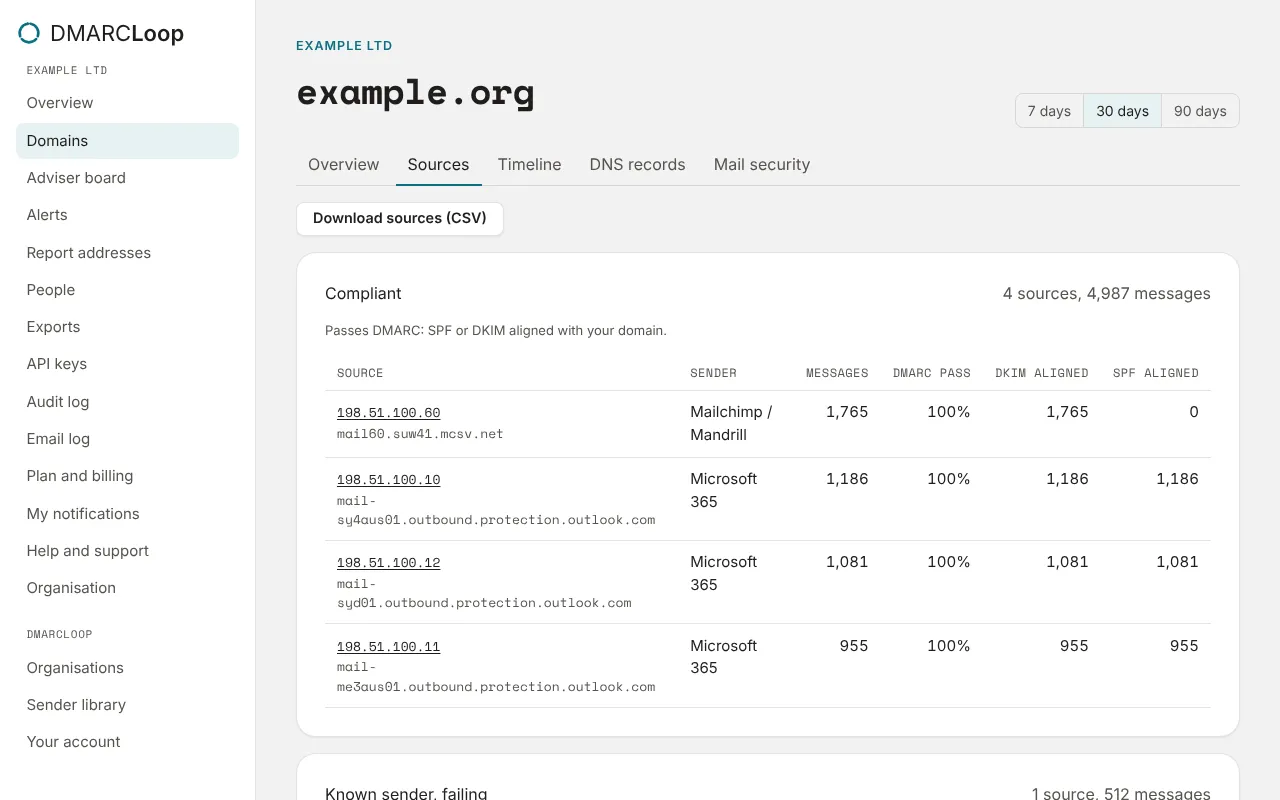Click the example.org page title
The width and height of the screenshot is (1280, 800).
(x=415, y=93)
